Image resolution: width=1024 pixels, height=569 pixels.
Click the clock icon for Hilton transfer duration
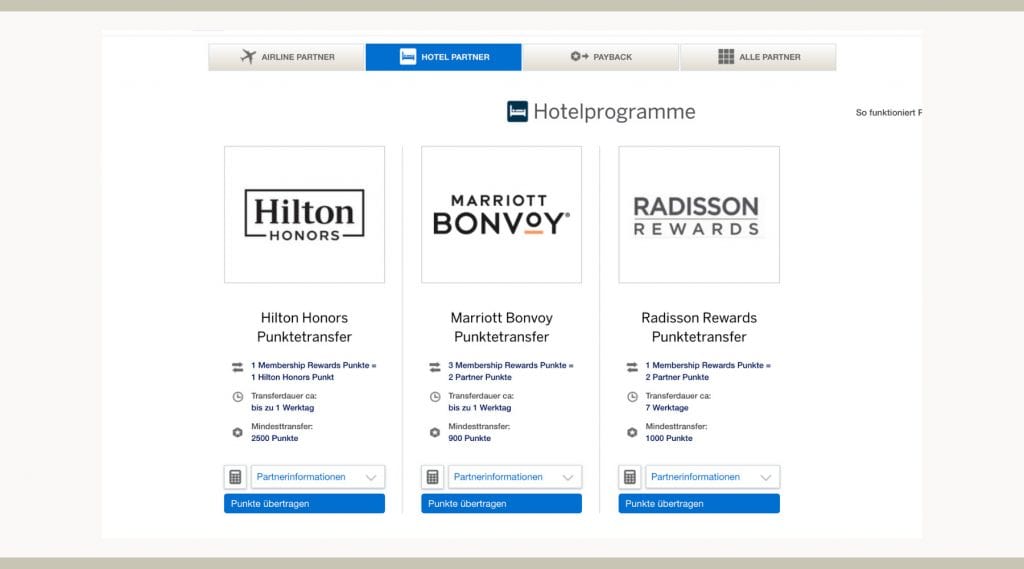click(x=238, y=397)
